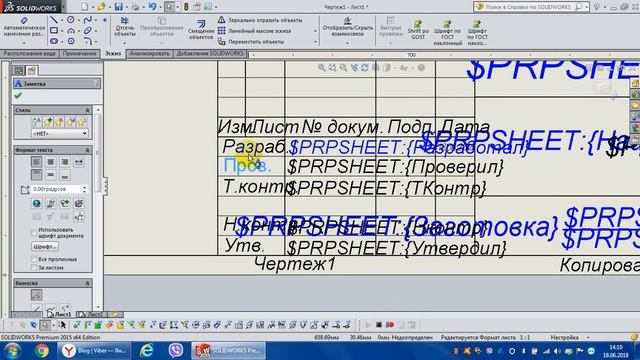Click the Open file folder icon
The image size is (640, 360).
click(x=101, y=7)
